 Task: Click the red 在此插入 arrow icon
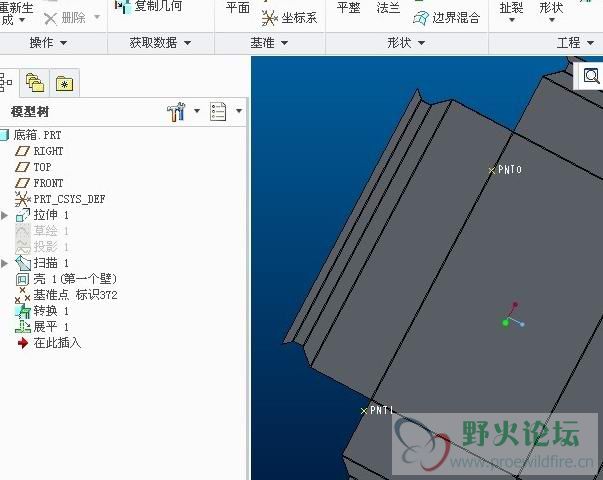(x=23, y=343)
